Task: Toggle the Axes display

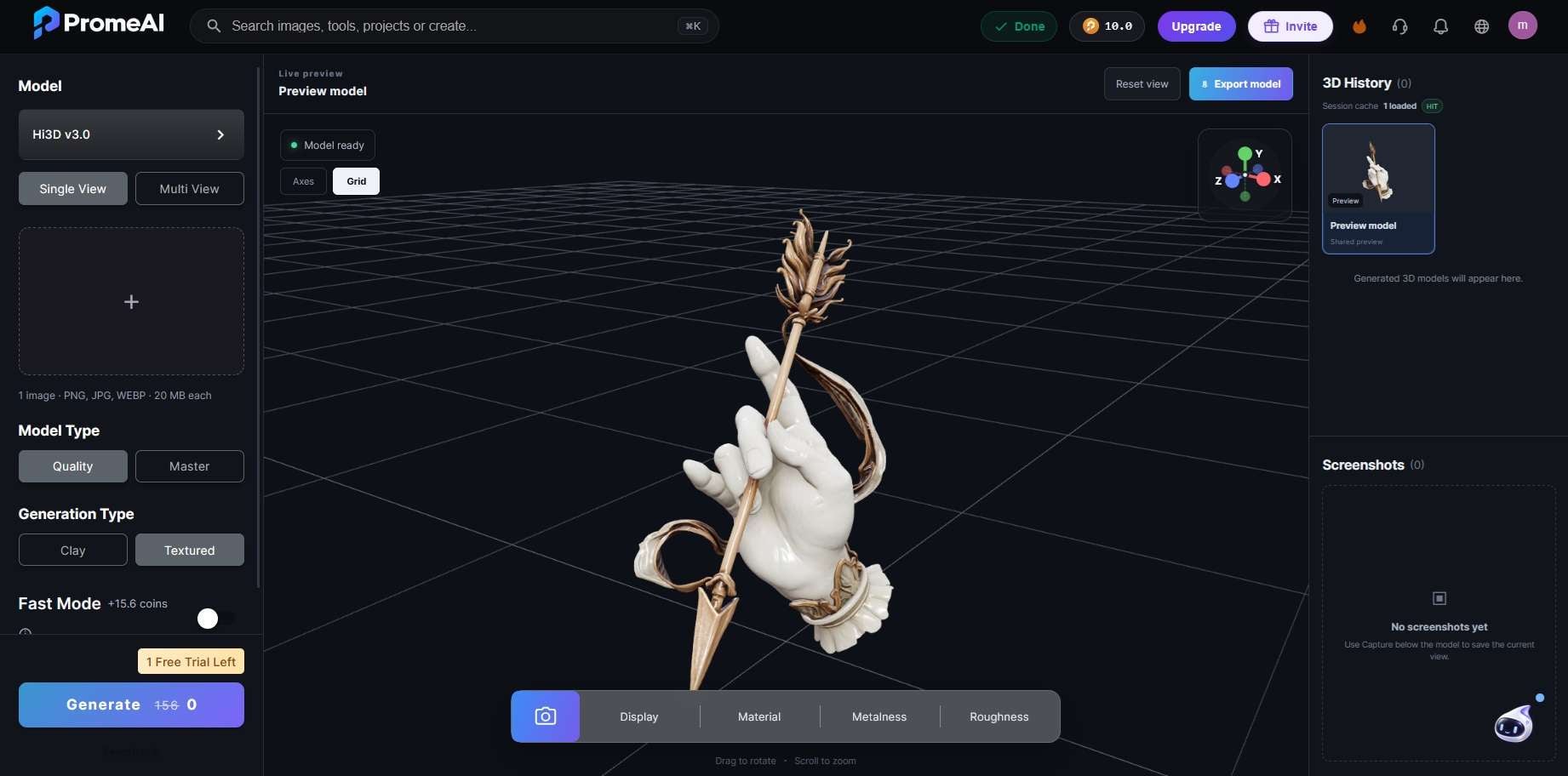Action: pyautogui.click(x=304, y=181)
